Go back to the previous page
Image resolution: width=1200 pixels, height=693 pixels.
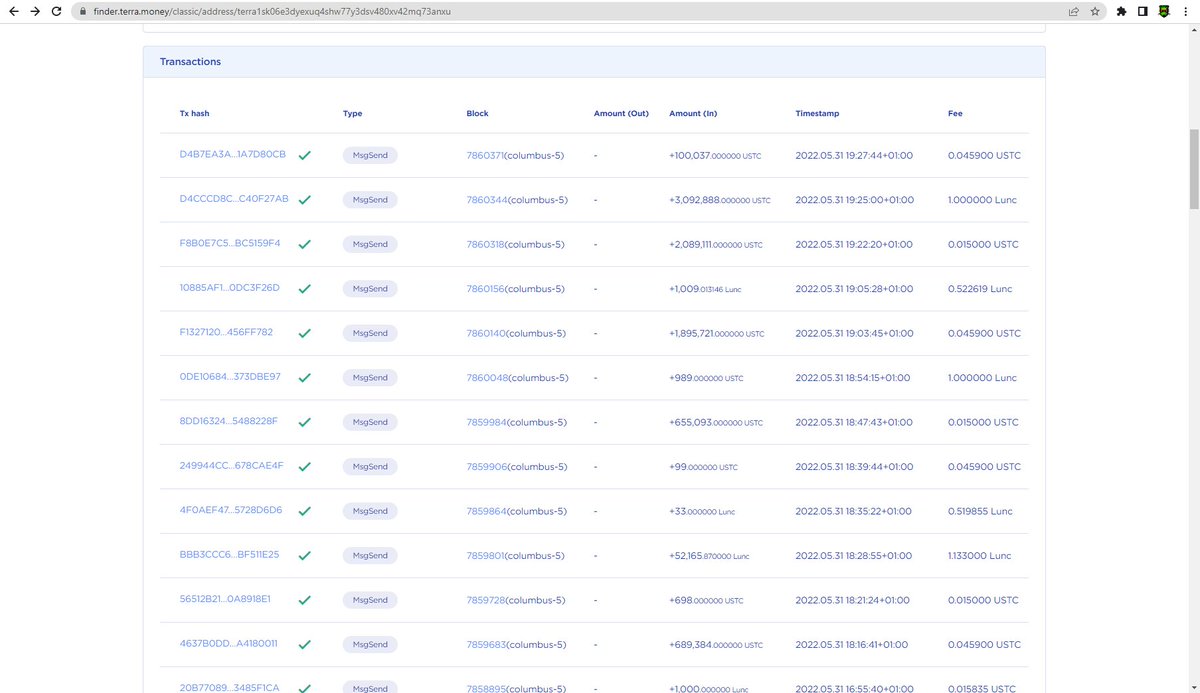point(14,11)
